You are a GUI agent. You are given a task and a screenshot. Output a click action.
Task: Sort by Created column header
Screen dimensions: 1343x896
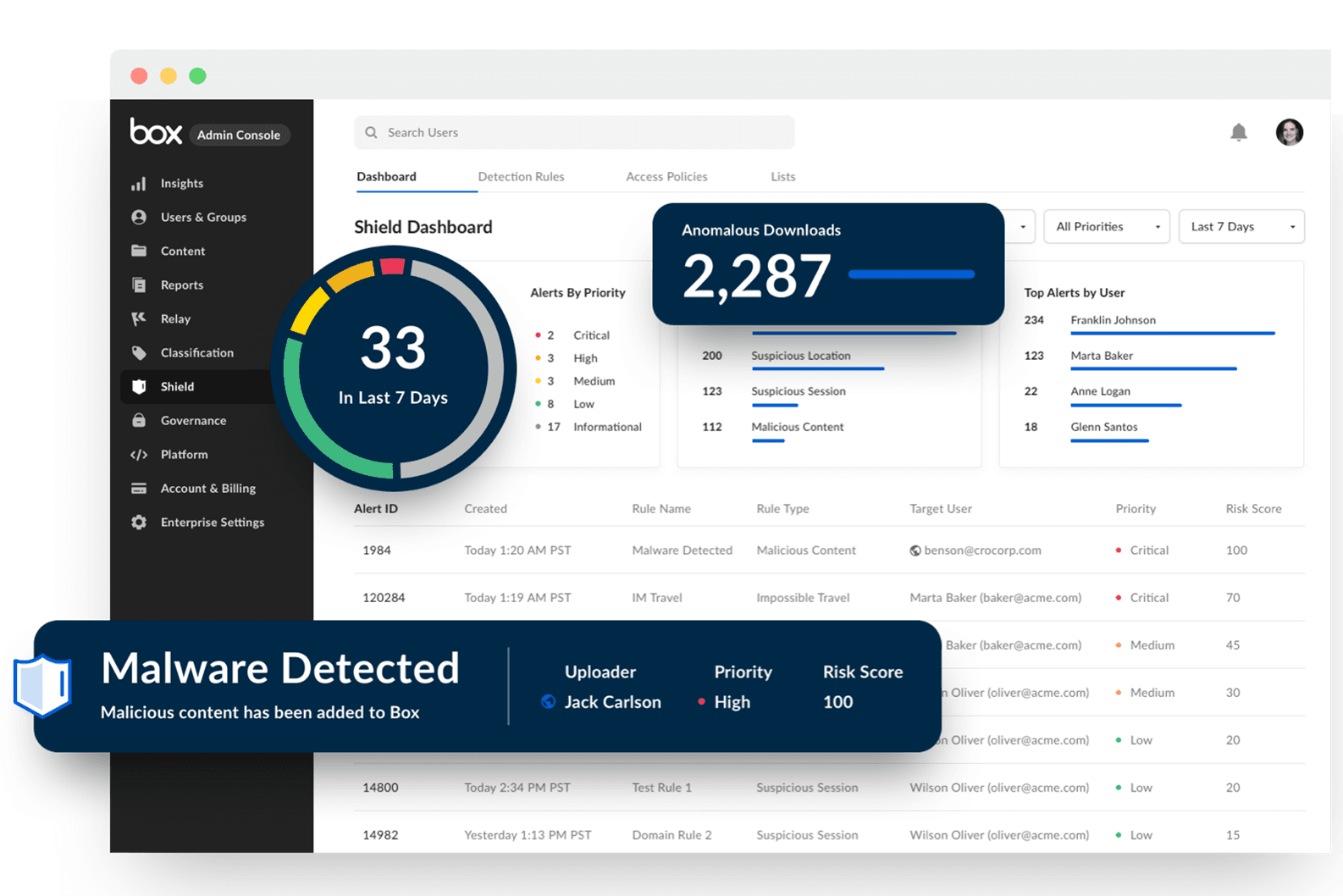pyautogui.click(x=485, y=509)
